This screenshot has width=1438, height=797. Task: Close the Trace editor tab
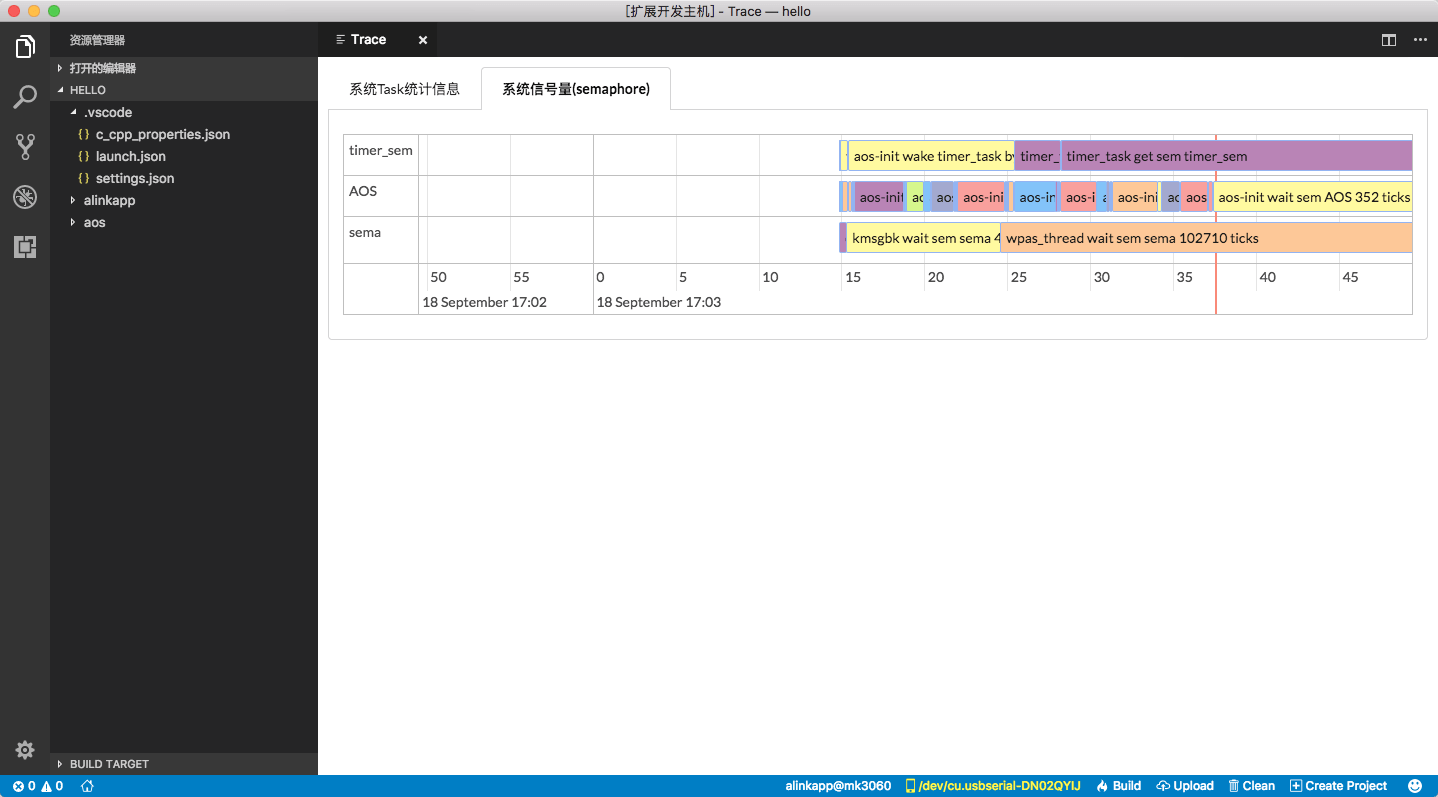click(423, 40)
